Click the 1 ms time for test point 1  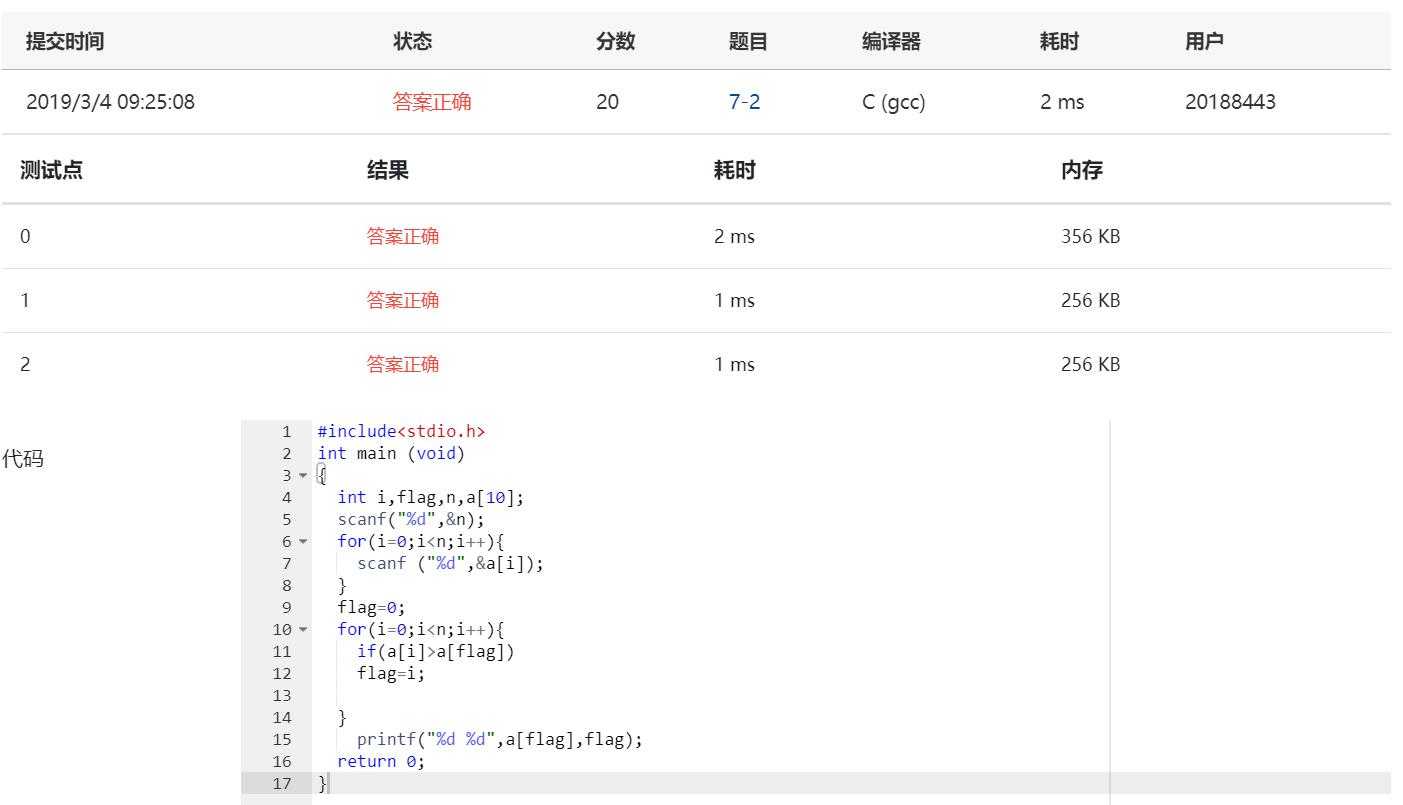click(x=734, y=300)
